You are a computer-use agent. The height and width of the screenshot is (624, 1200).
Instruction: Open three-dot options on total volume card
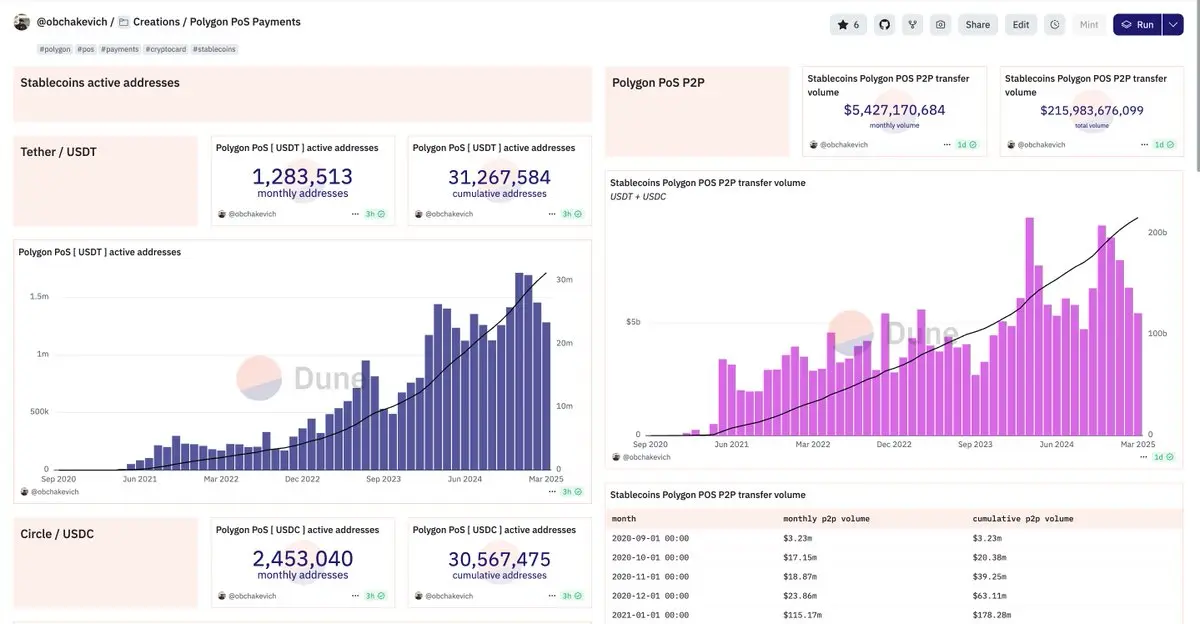click(1143, 145)
